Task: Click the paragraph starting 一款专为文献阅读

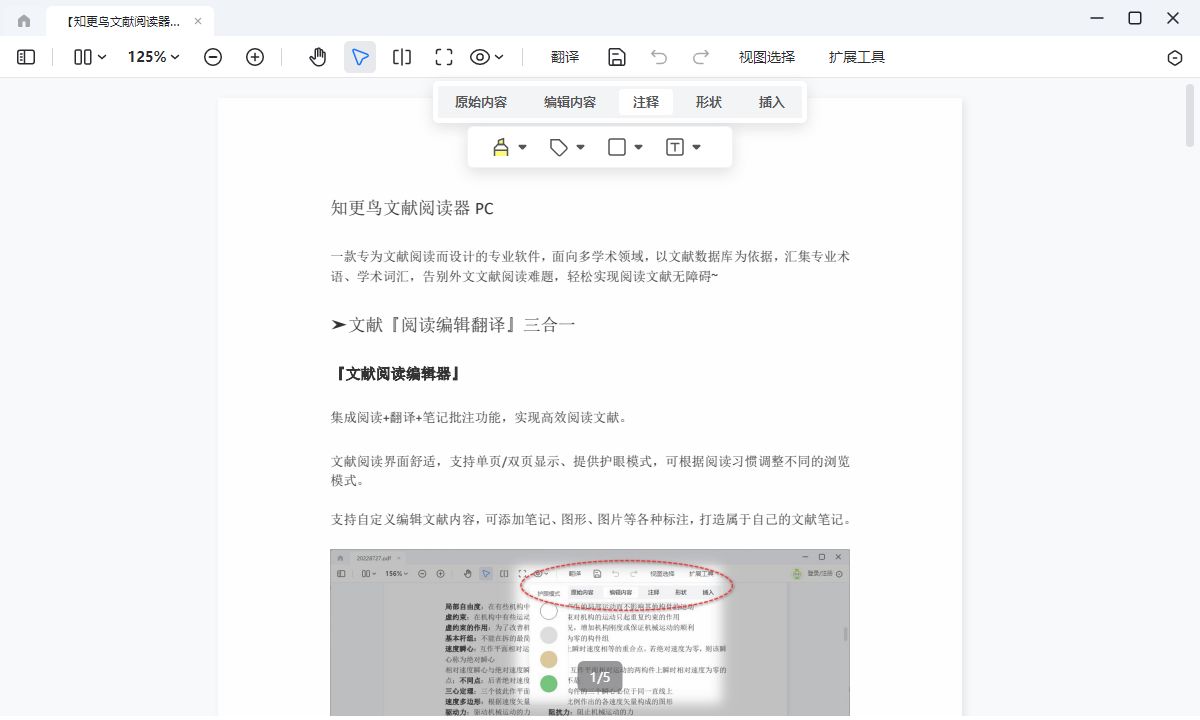Action: pyautogui.click(x=591, y=266)
